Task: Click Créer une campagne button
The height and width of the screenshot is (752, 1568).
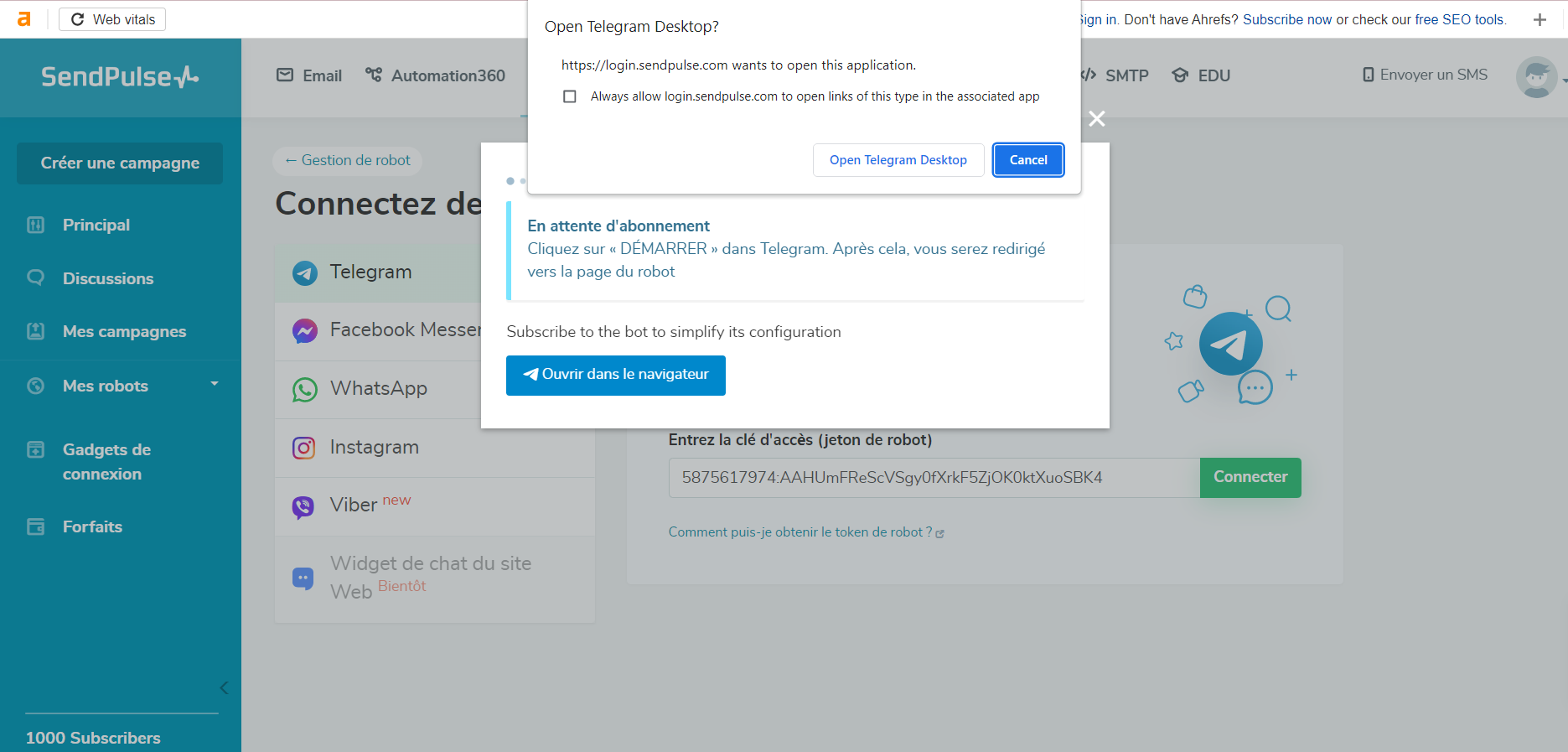Action: pos(120,163)
